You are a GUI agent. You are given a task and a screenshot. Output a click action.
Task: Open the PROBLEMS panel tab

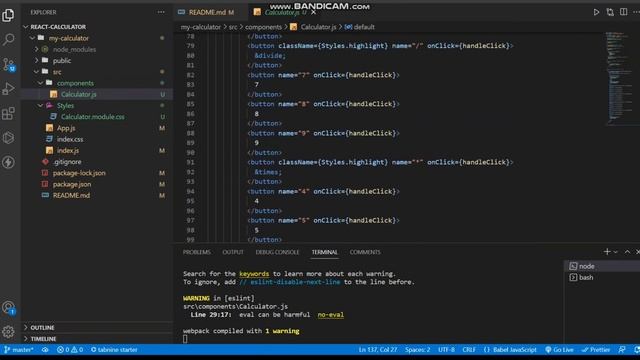(x=197, y=252)
